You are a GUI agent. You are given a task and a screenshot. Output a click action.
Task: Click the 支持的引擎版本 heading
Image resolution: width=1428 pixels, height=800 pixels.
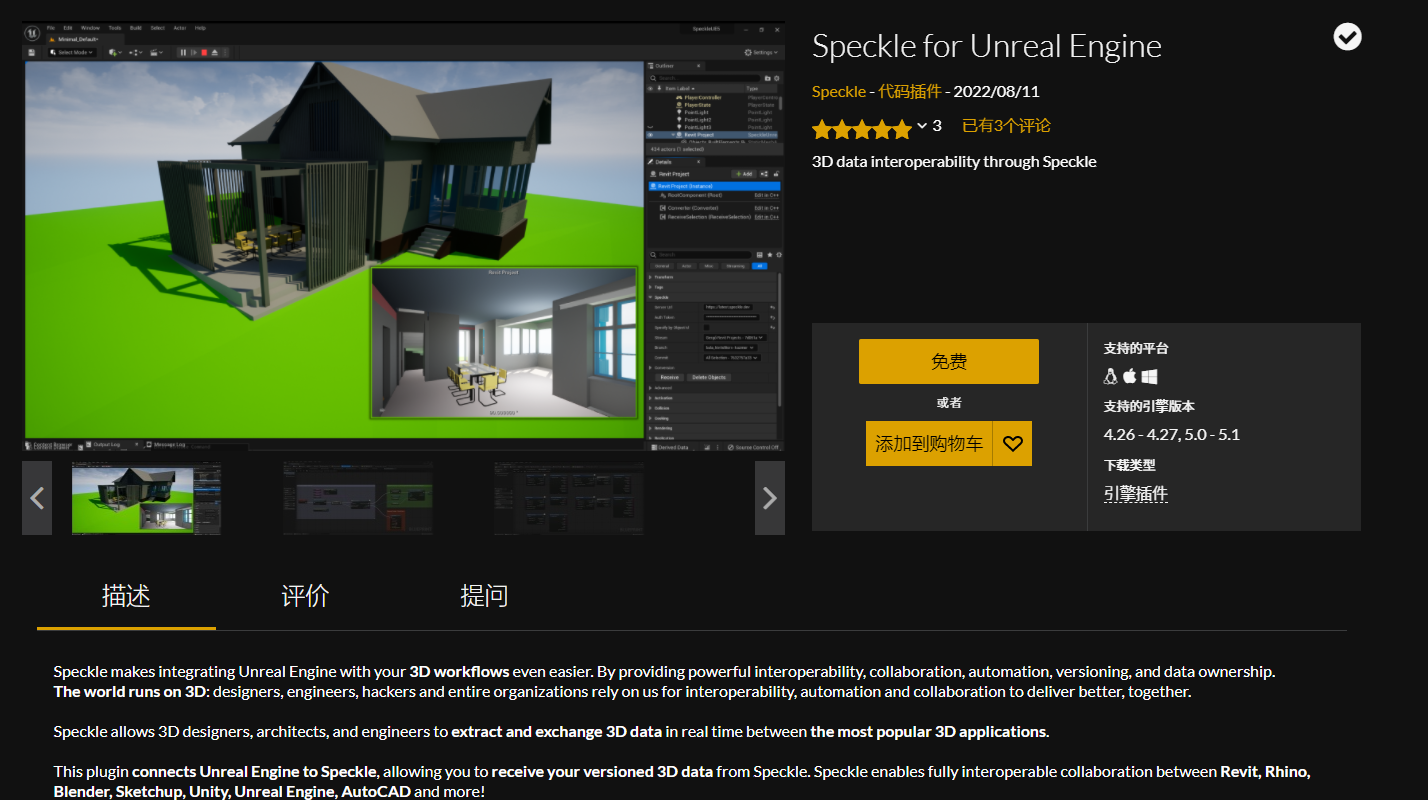[x=1149, y=407]
